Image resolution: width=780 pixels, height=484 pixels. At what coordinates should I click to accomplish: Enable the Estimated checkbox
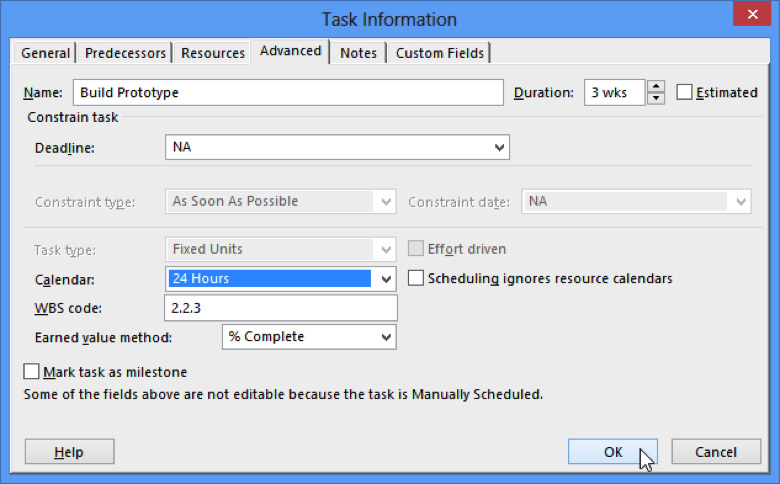(685, 93)
